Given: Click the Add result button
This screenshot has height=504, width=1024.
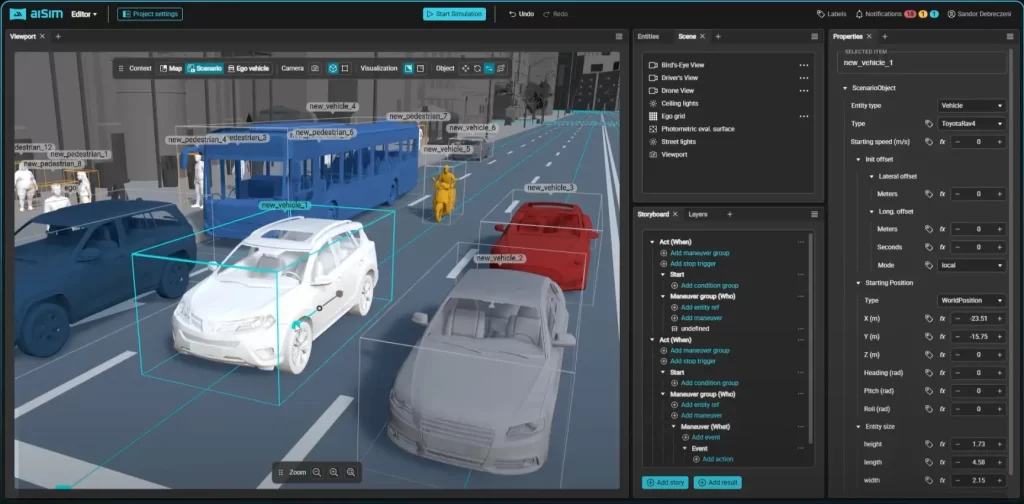Looking at the screenshot, I should (x=718, y=482).
